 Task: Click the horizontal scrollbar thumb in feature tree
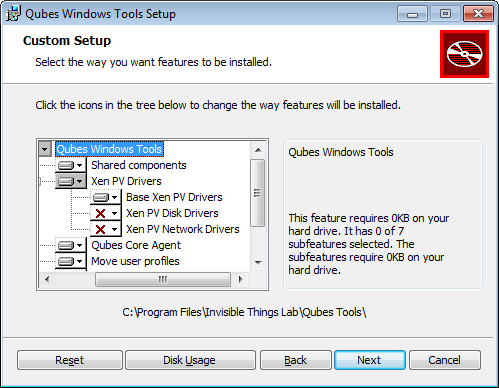pos(163,279)
